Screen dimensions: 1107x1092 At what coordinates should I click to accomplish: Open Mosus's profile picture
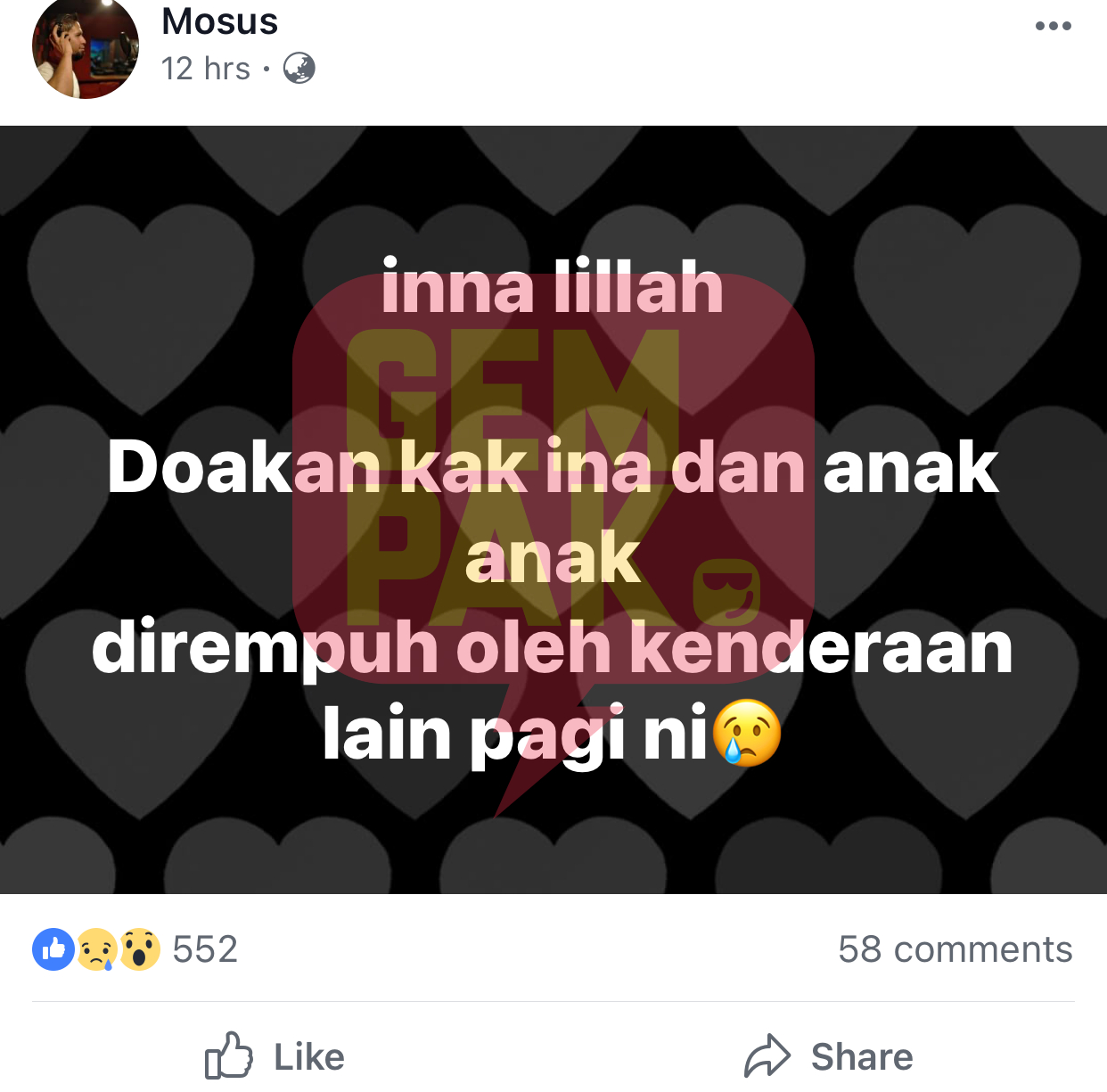tap(86, 45)
